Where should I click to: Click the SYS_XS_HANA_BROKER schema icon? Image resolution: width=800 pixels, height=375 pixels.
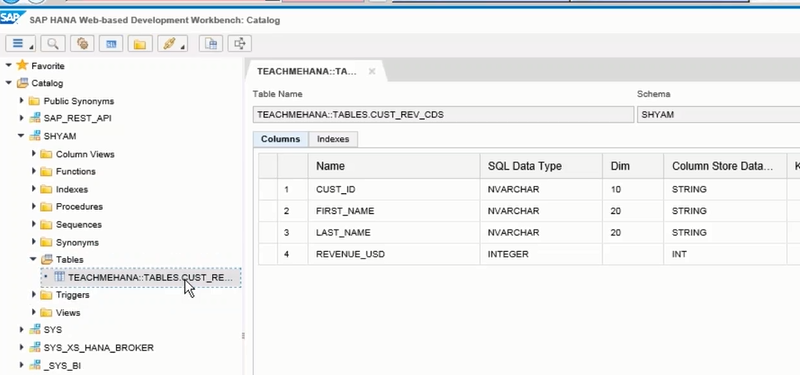35,347
